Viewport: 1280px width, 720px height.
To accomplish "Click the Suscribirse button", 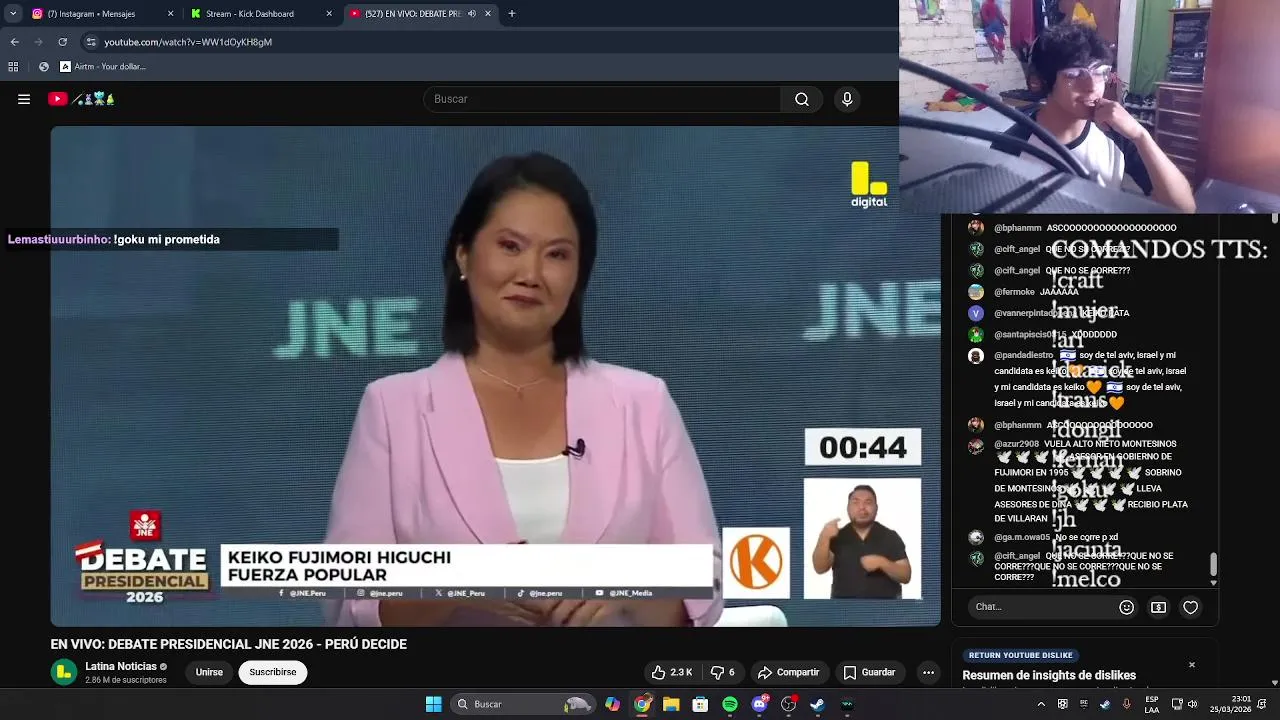I will (273, 672).
